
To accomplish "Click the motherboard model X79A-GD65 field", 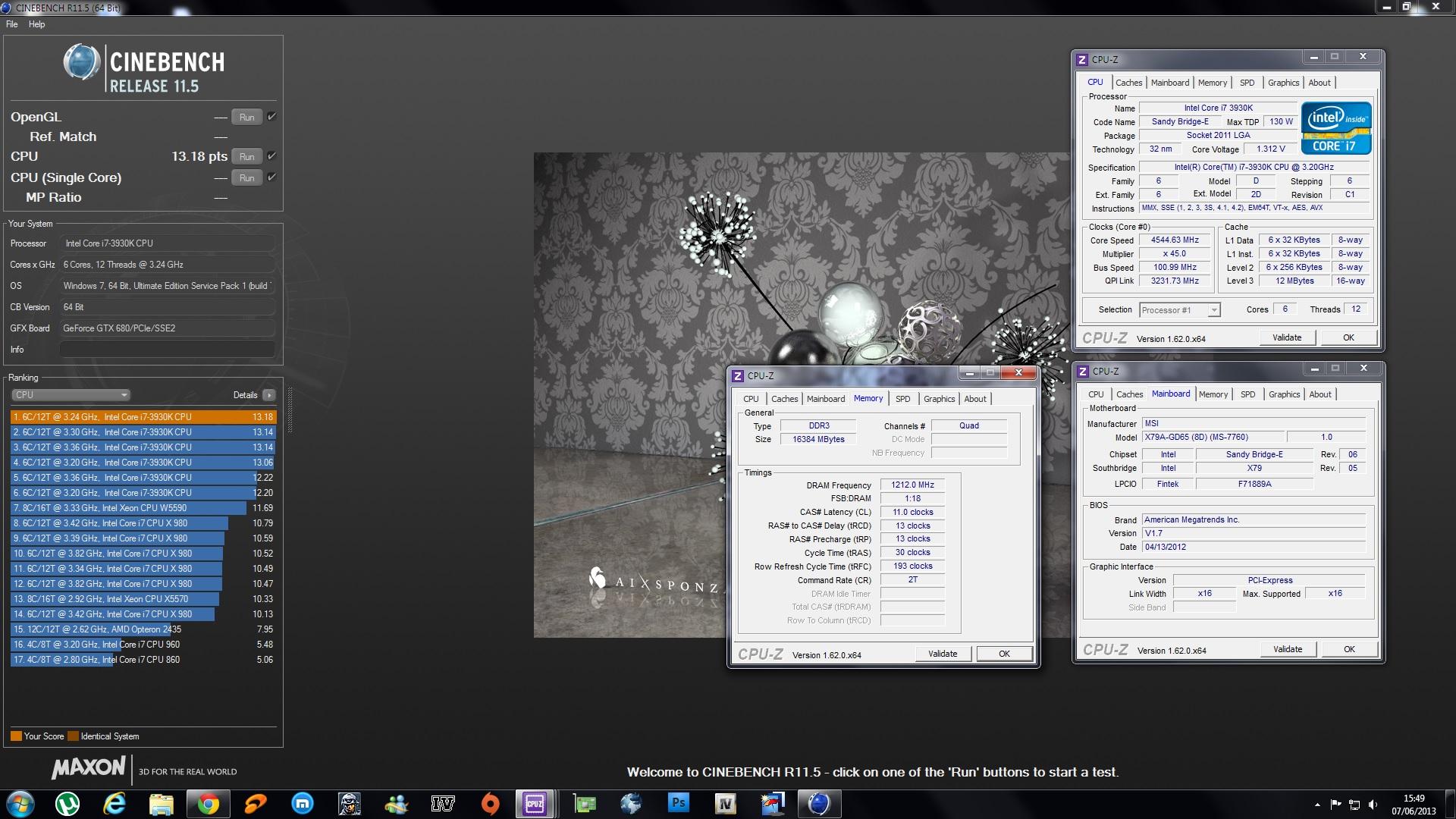I will coord(1213,438).
